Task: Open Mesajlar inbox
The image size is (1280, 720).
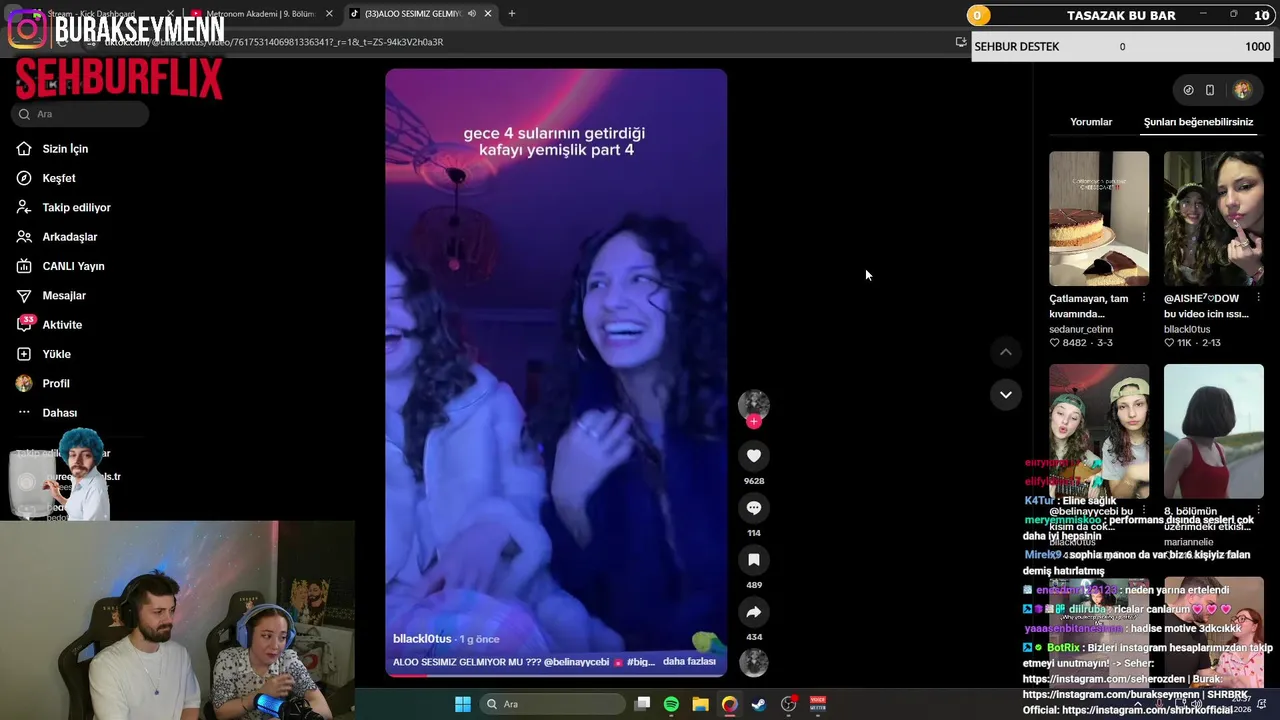Action: tap(51, 296)
